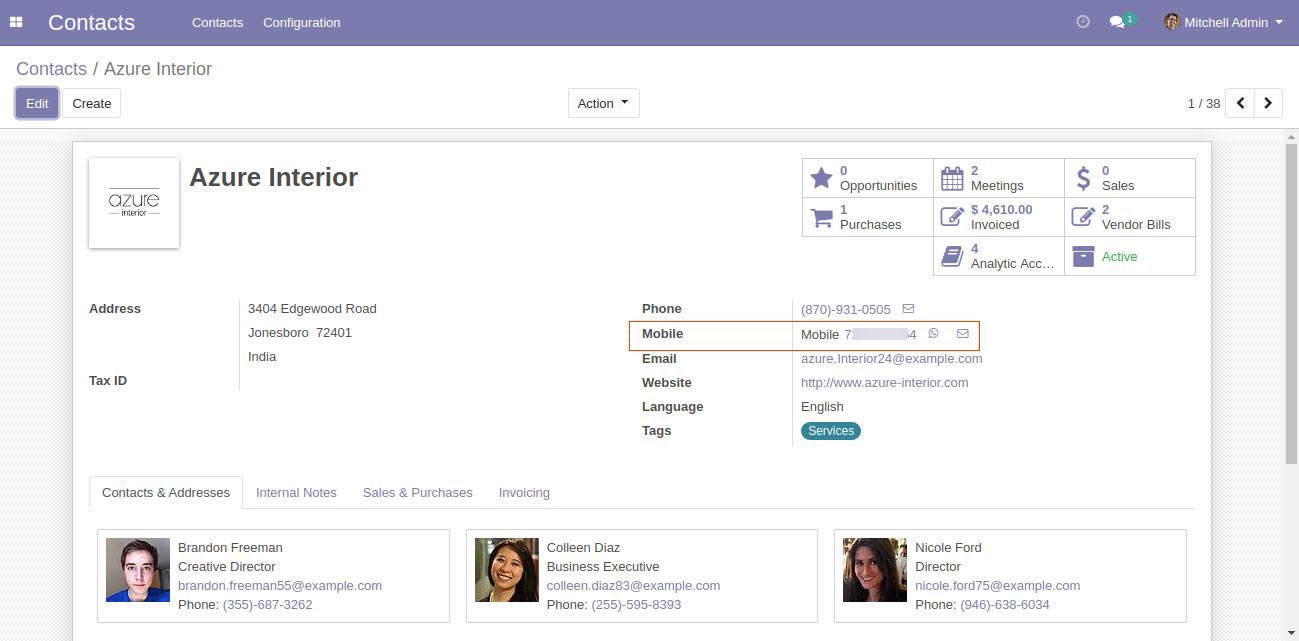Go to previous record arrow
This screenshot has width=1299, height=641.
(1240, 103)
